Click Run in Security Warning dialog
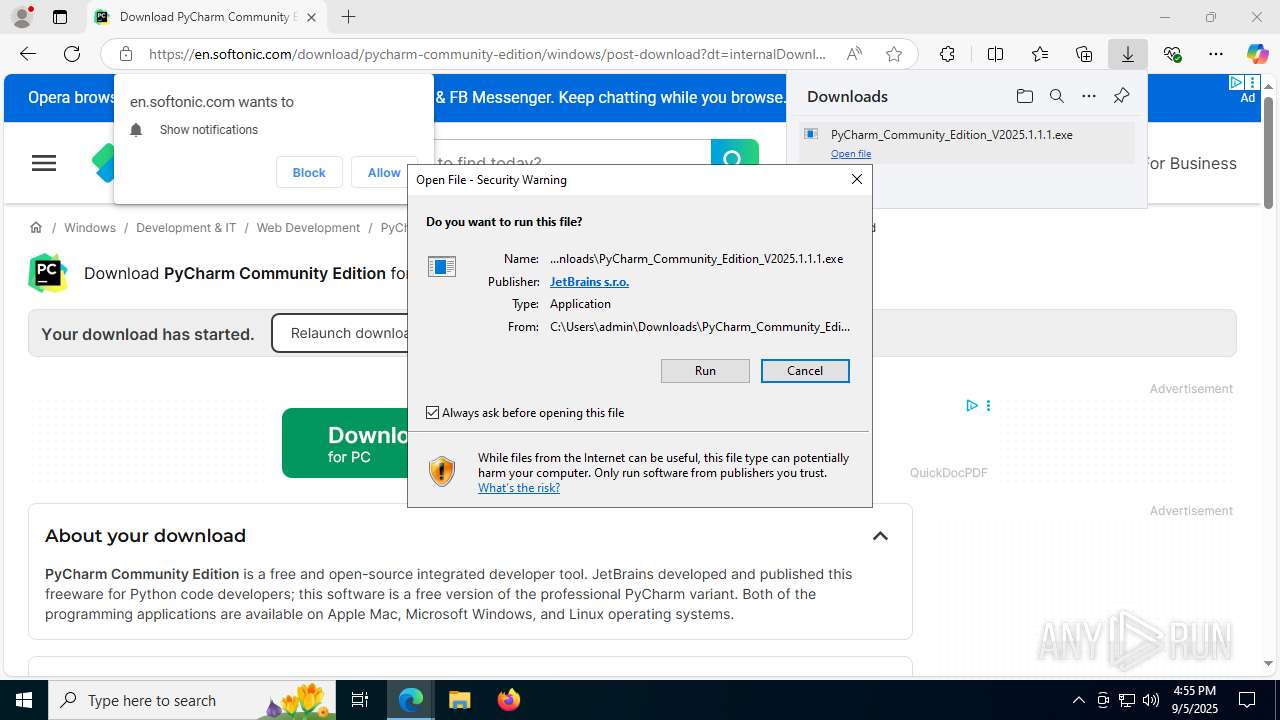Image resolution: width=1280 pixels, height=720 pixels. tap(705, 370)
